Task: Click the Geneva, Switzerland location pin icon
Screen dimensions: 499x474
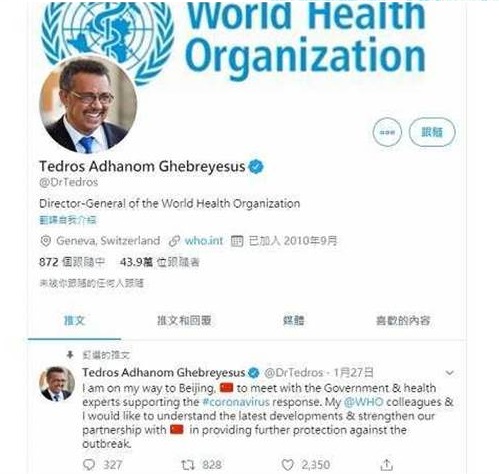Action: point(45,241)
